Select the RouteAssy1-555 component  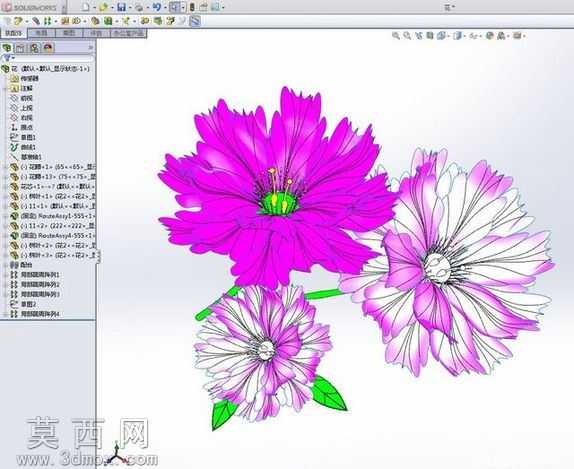[53, 216]
